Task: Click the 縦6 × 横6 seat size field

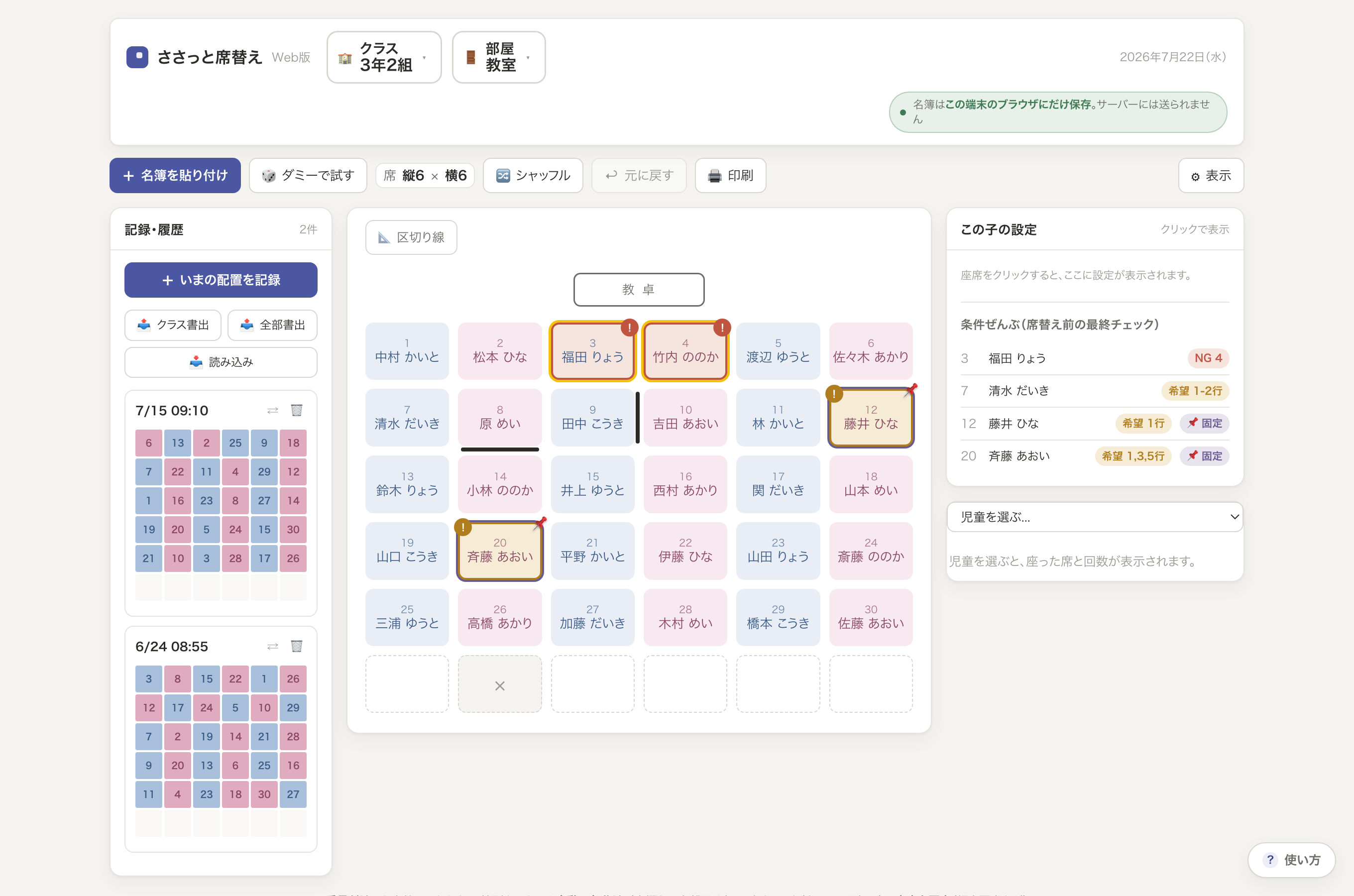Action: (x=425, y=175)
